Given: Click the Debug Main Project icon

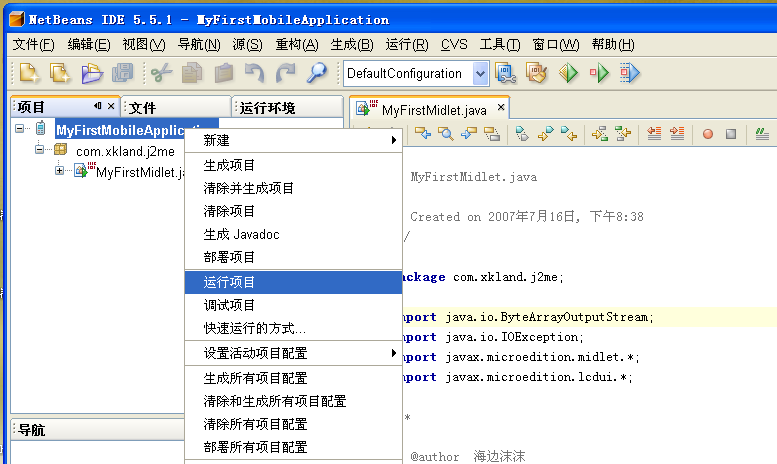Looking at the screenshot, I should tap(599, 73).
